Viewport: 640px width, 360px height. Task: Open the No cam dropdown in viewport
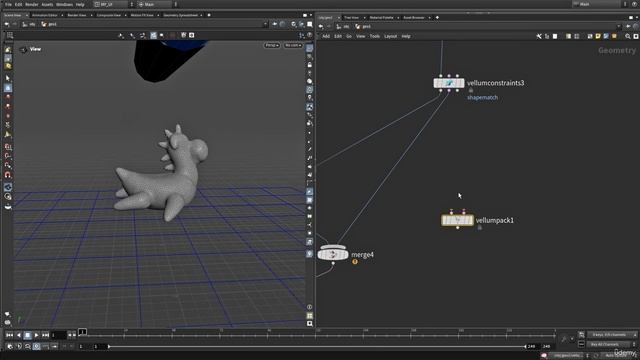click(x=293, y=45)
